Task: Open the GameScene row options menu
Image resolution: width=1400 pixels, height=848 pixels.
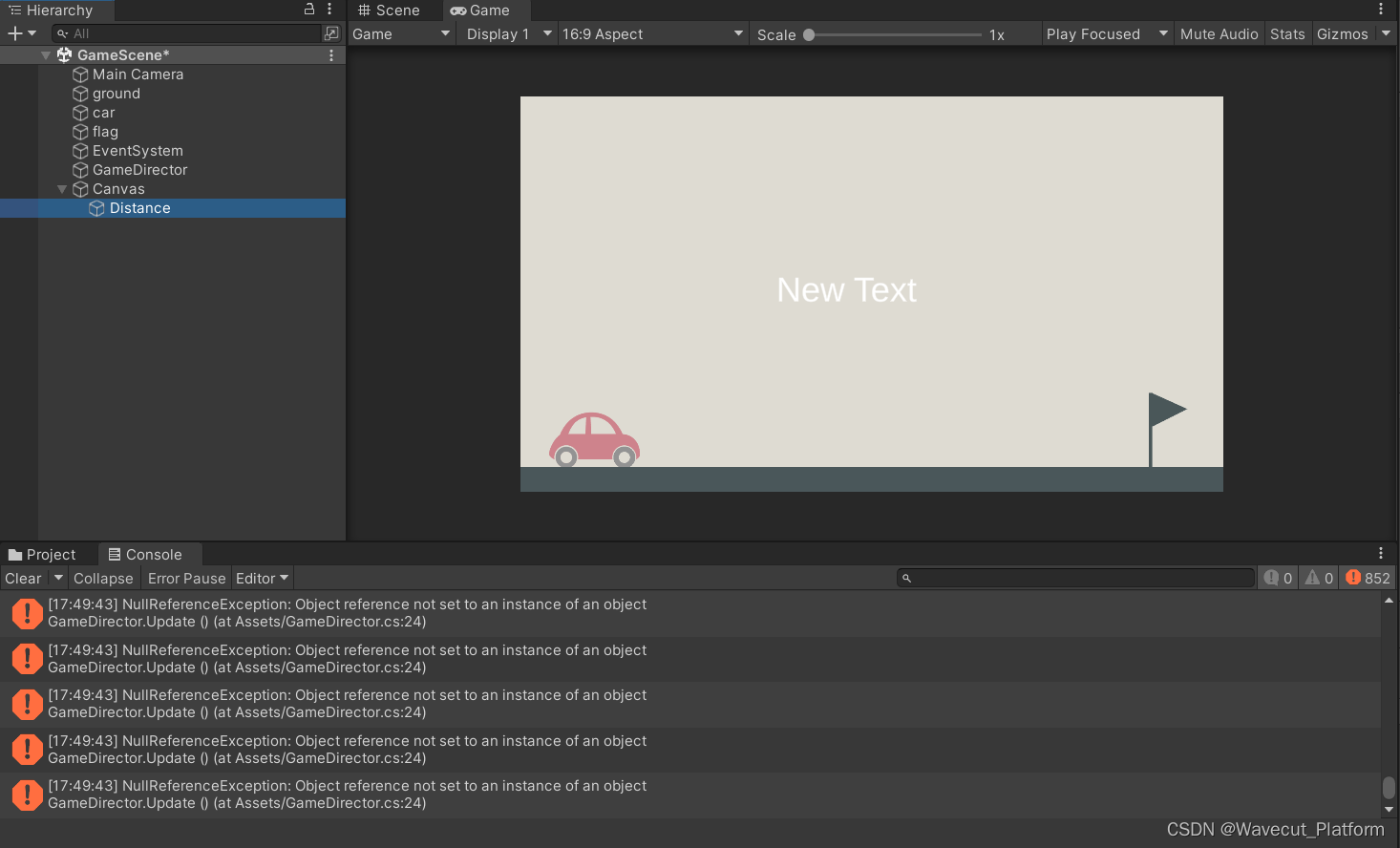Action: coord(331,55)
